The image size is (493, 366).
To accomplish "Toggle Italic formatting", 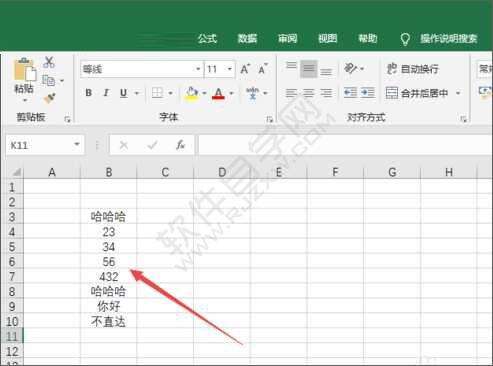I will pos(106,93).
